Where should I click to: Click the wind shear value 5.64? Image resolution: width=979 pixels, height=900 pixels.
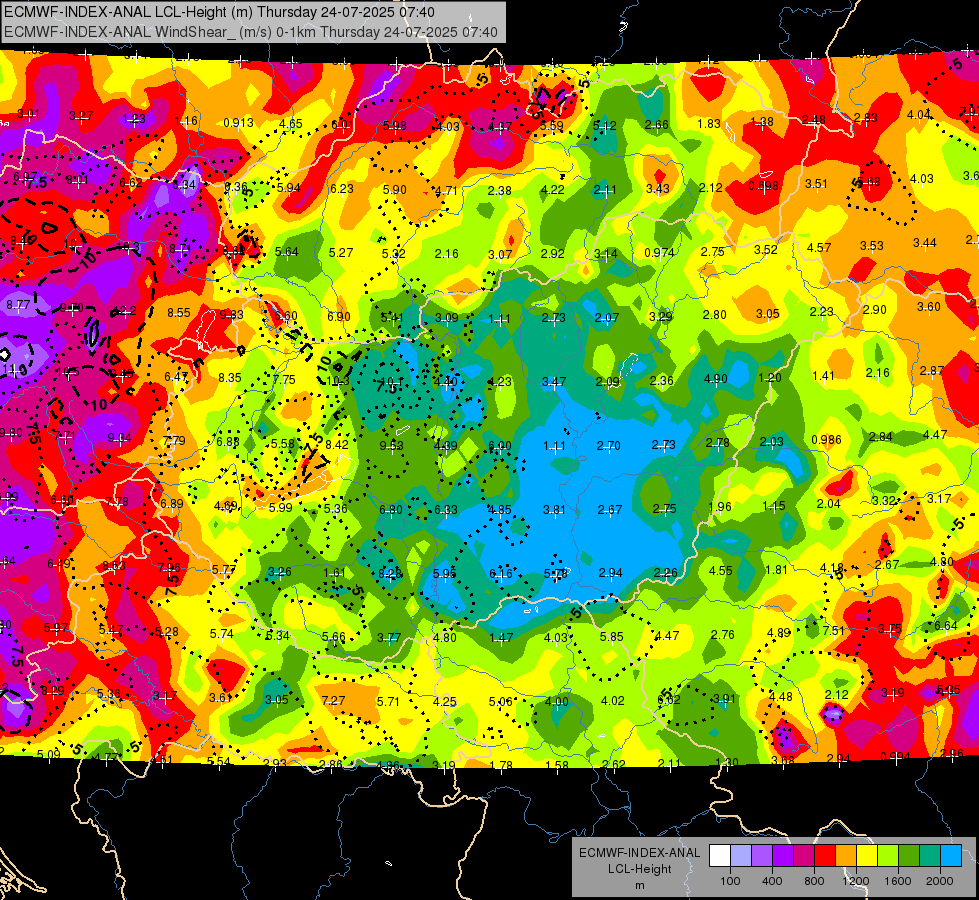(287, 252)
